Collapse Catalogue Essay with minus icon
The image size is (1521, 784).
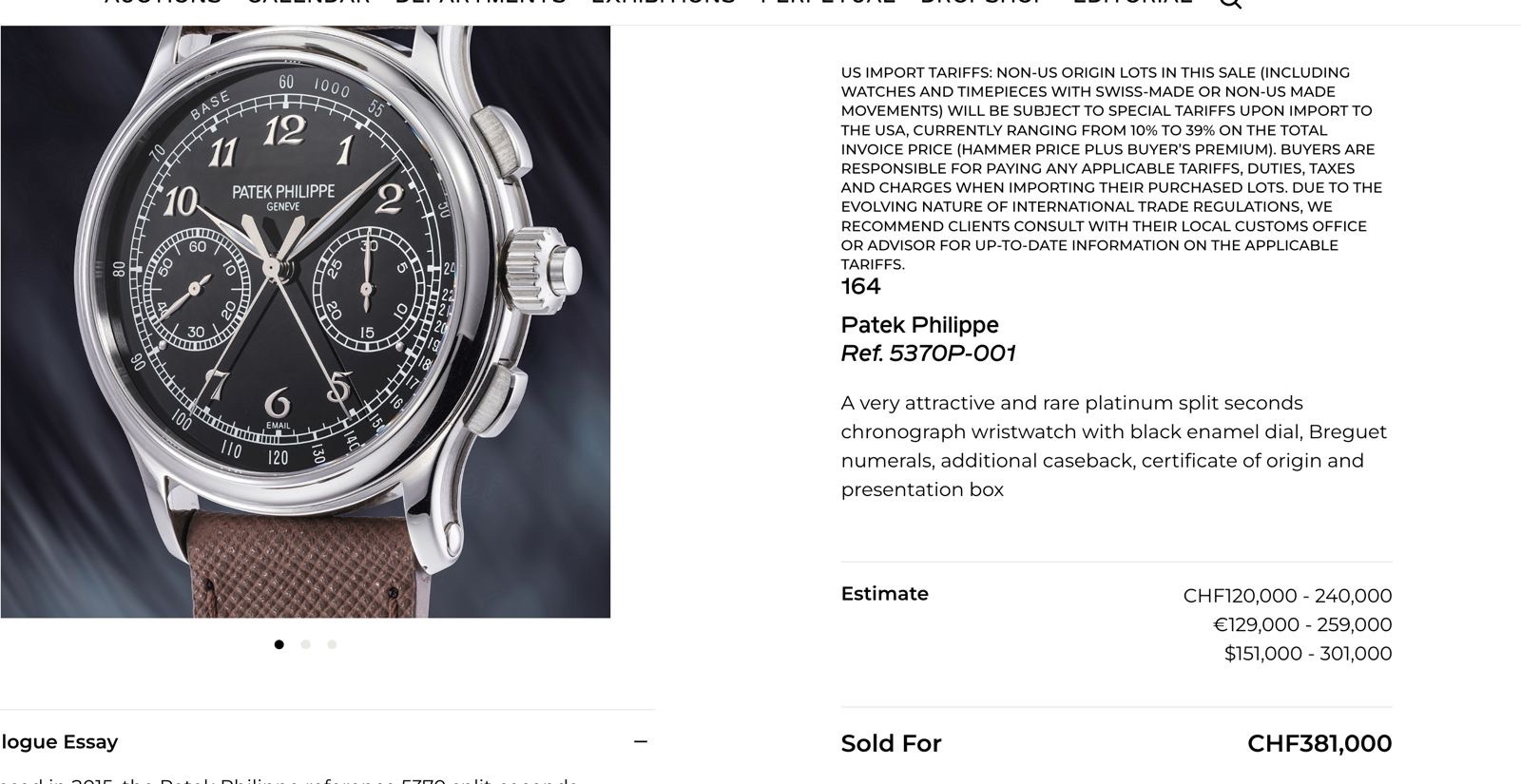(641, 742)
